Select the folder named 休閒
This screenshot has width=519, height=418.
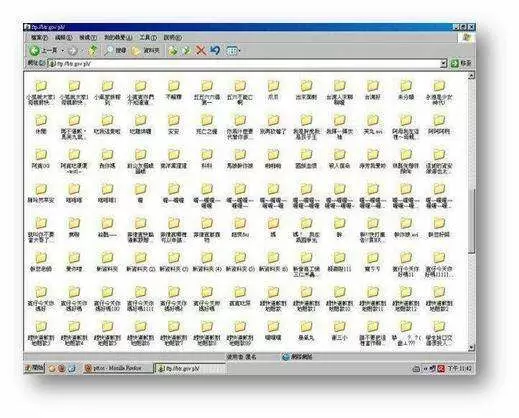[x=41, y=125]
